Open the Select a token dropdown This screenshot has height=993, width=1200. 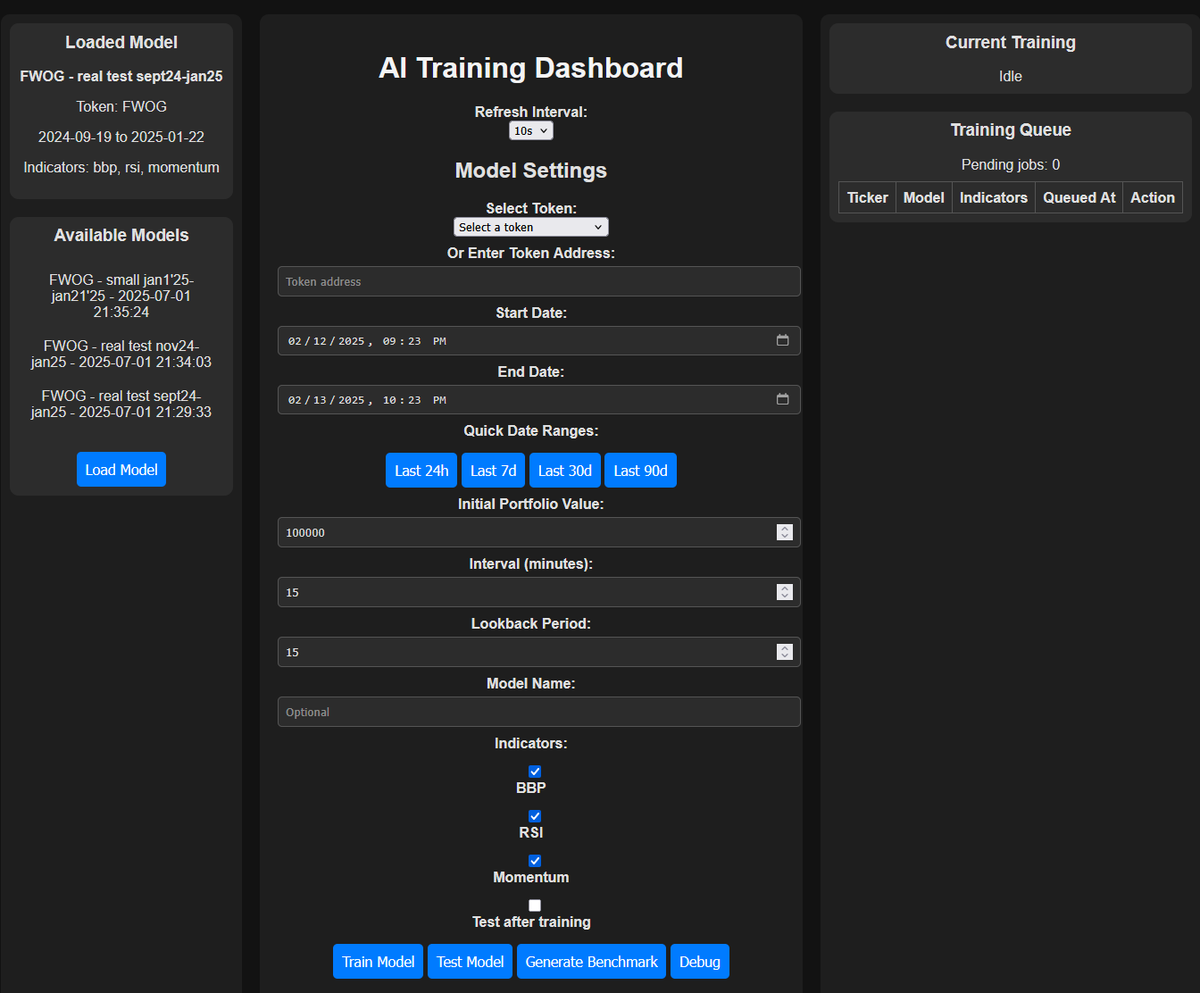pyautogui.click(x=531, y=227)
